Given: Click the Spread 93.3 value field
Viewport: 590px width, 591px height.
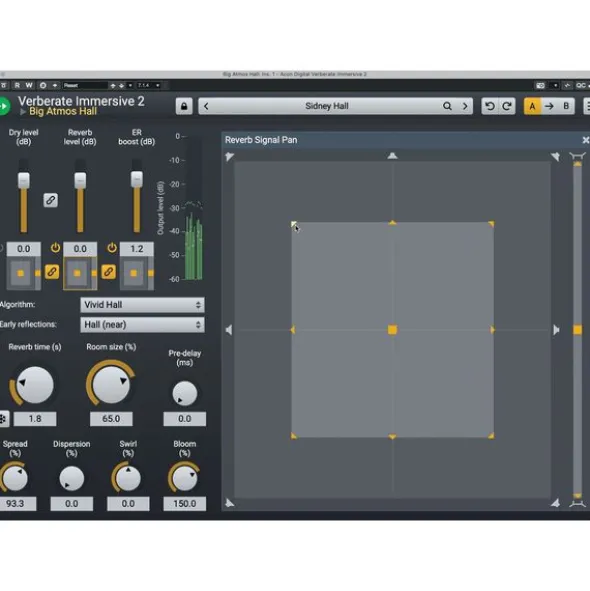Looking at the screenshot, I should click(16, 504).
